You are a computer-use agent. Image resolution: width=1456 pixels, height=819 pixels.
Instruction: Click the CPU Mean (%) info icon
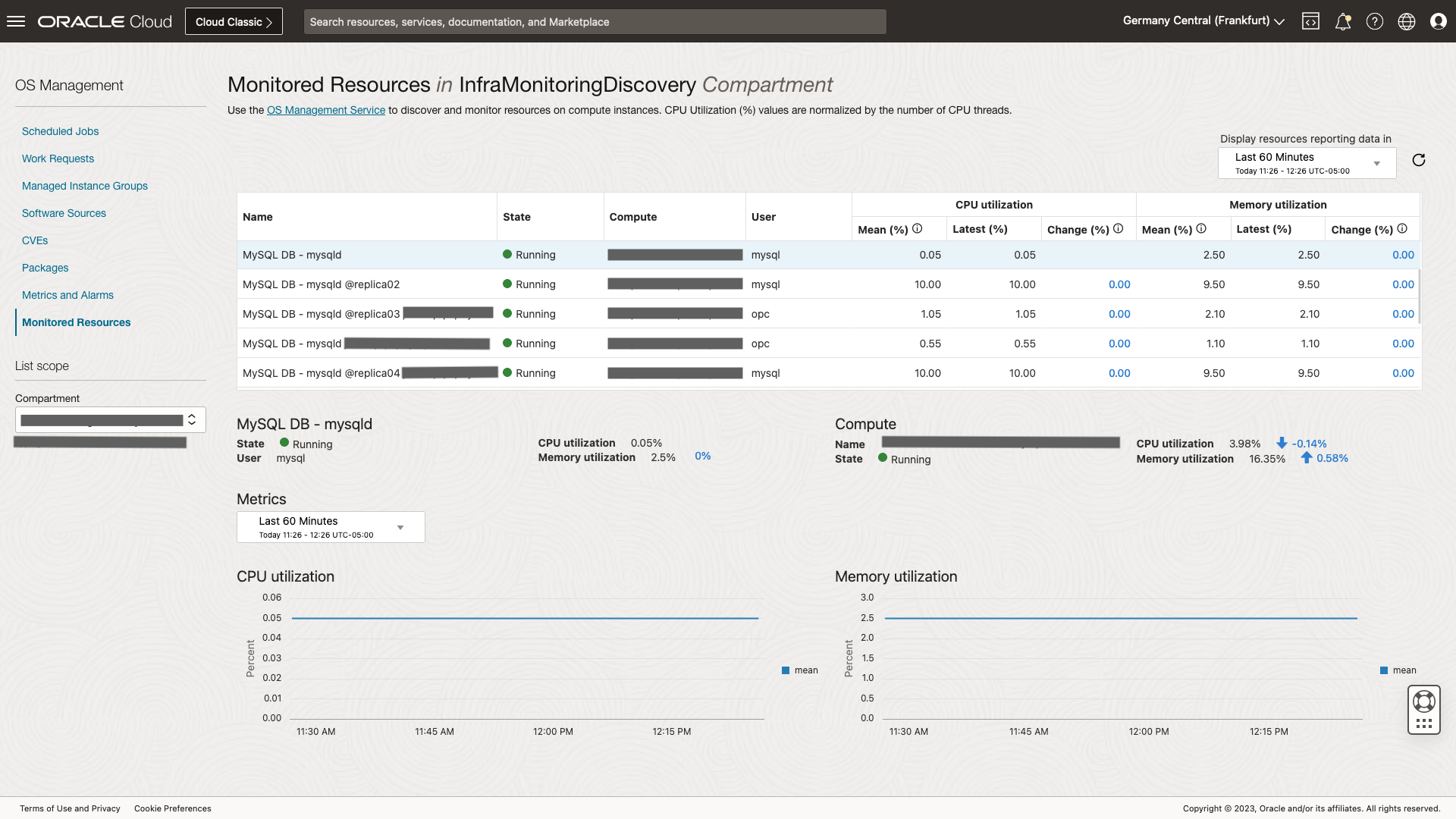tap(918, 228)
